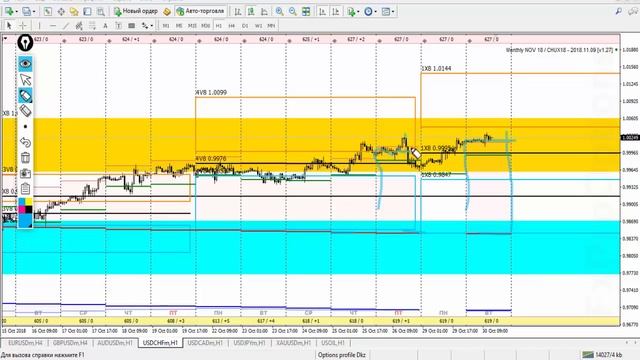This screenshot has width=640, height=360.
Task: Set timeframe to H4
Action: 231,26
